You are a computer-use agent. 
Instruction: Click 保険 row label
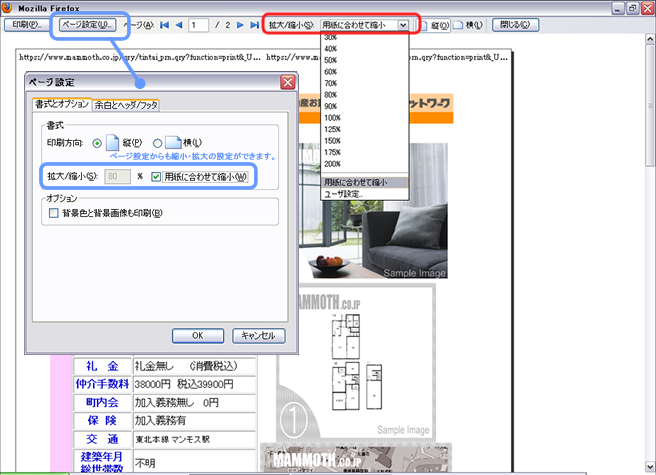click(102, 421)
